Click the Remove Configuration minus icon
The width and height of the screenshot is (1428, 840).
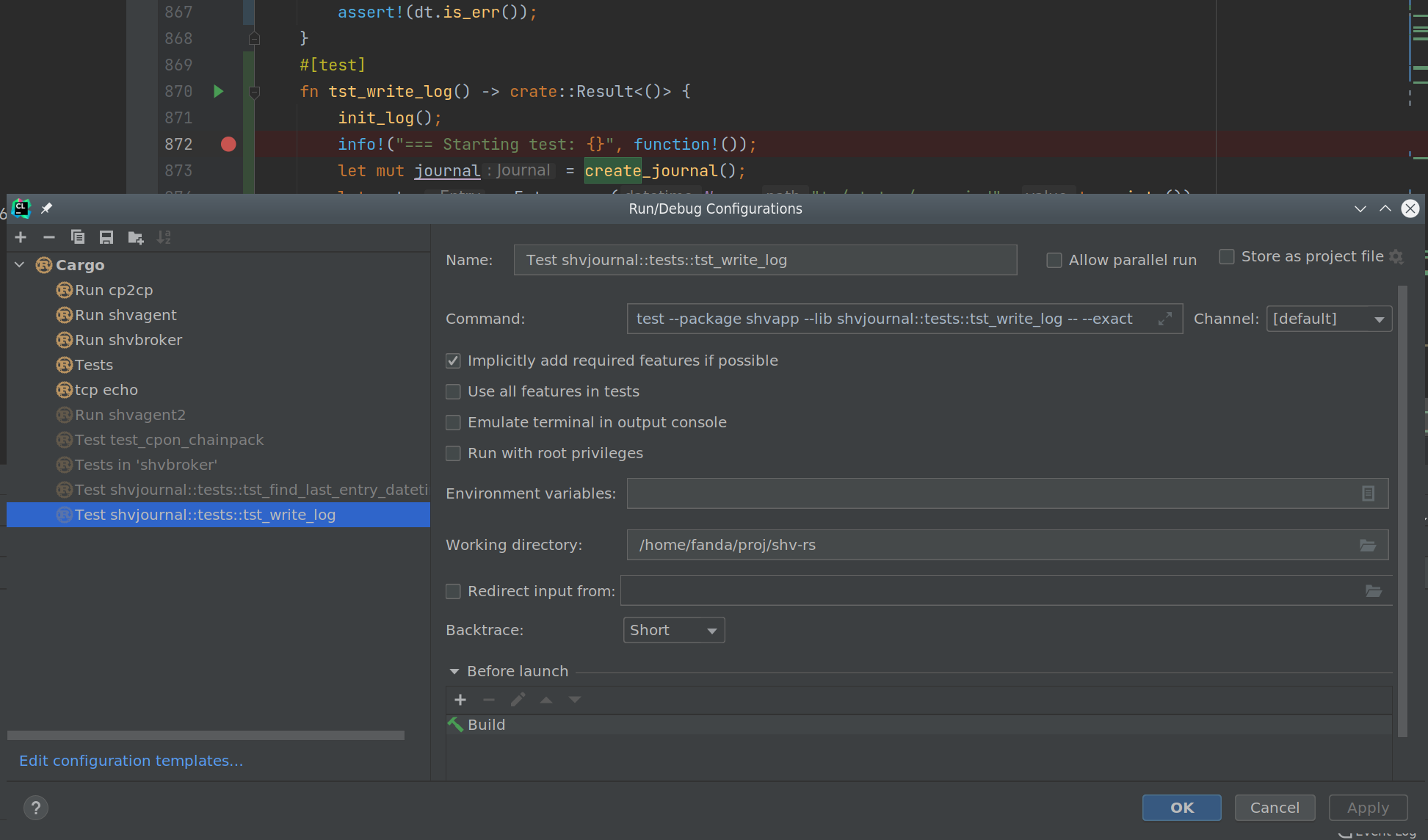coord(49,237)
